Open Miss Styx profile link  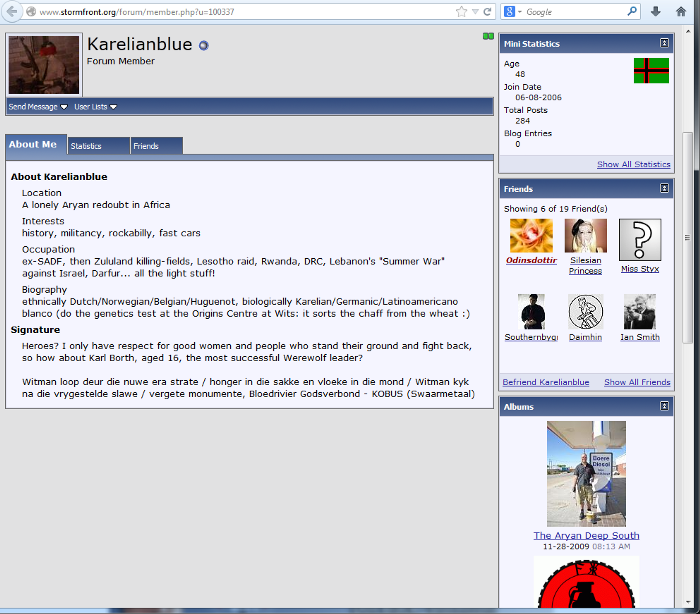[640, 269]
